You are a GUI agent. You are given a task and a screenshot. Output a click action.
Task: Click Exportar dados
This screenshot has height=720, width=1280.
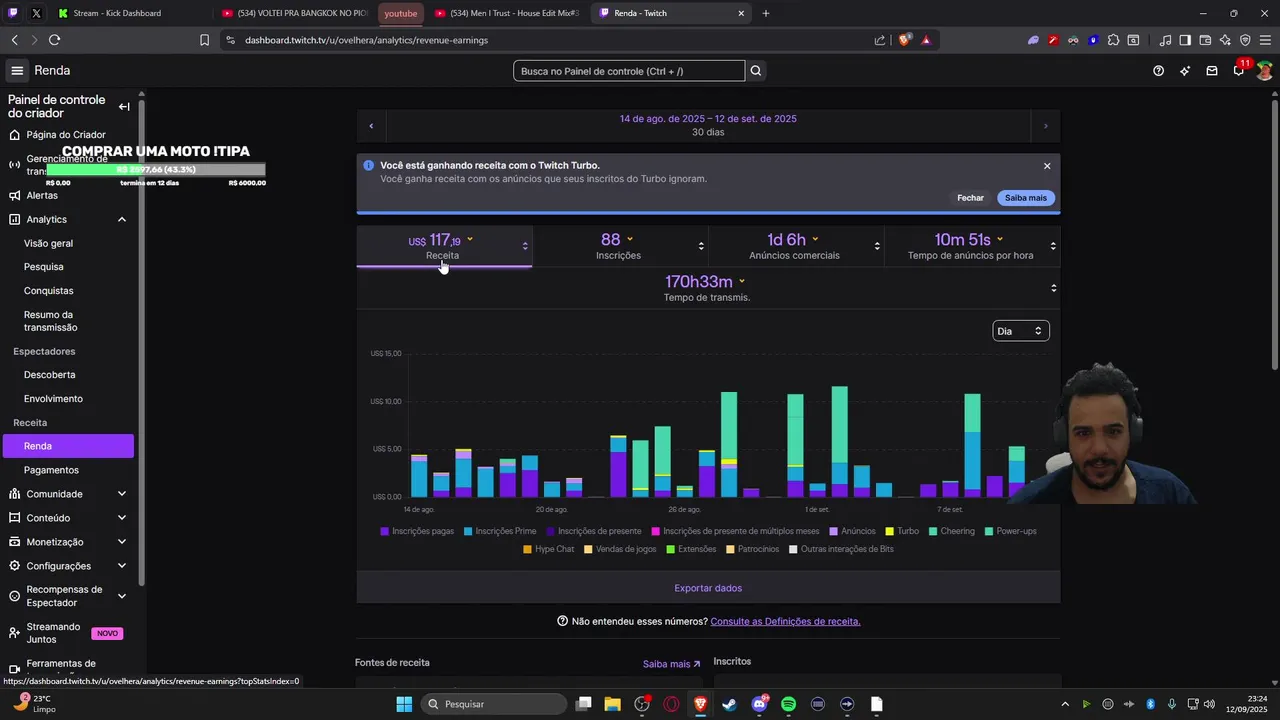(708, 588)
